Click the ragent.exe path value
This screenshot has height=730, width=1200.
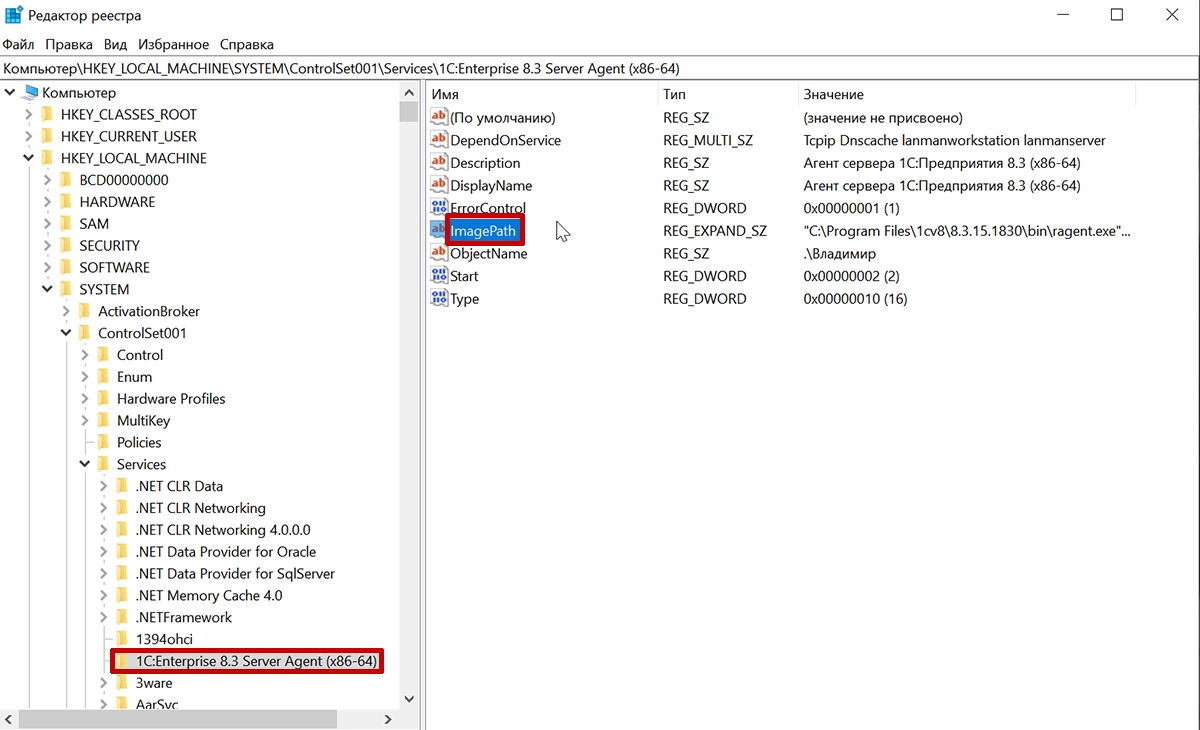click(967, 231)
